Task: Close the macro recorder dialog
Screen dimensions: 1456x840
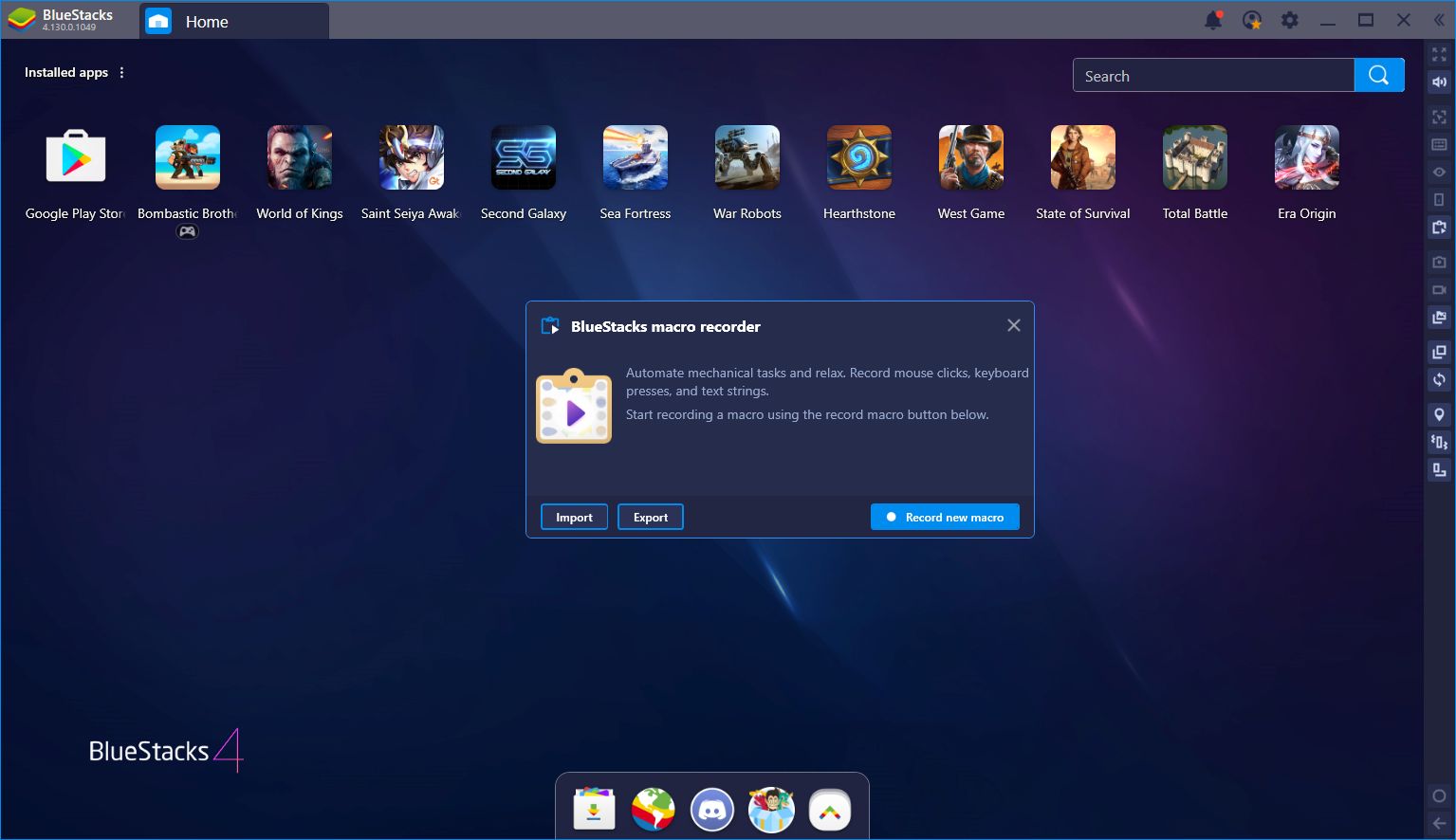Action: coord(1014,325)
